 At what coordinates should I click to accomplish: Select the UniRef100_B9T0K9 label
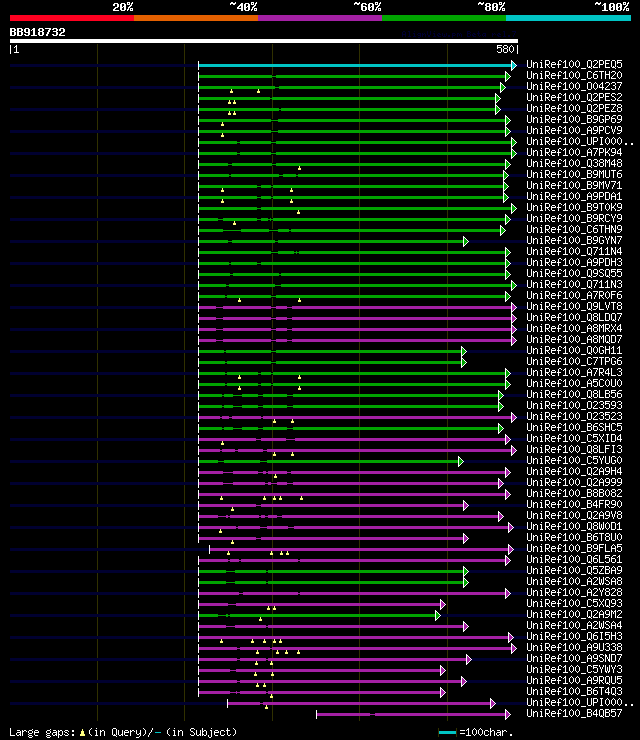(x=574, y=207)
